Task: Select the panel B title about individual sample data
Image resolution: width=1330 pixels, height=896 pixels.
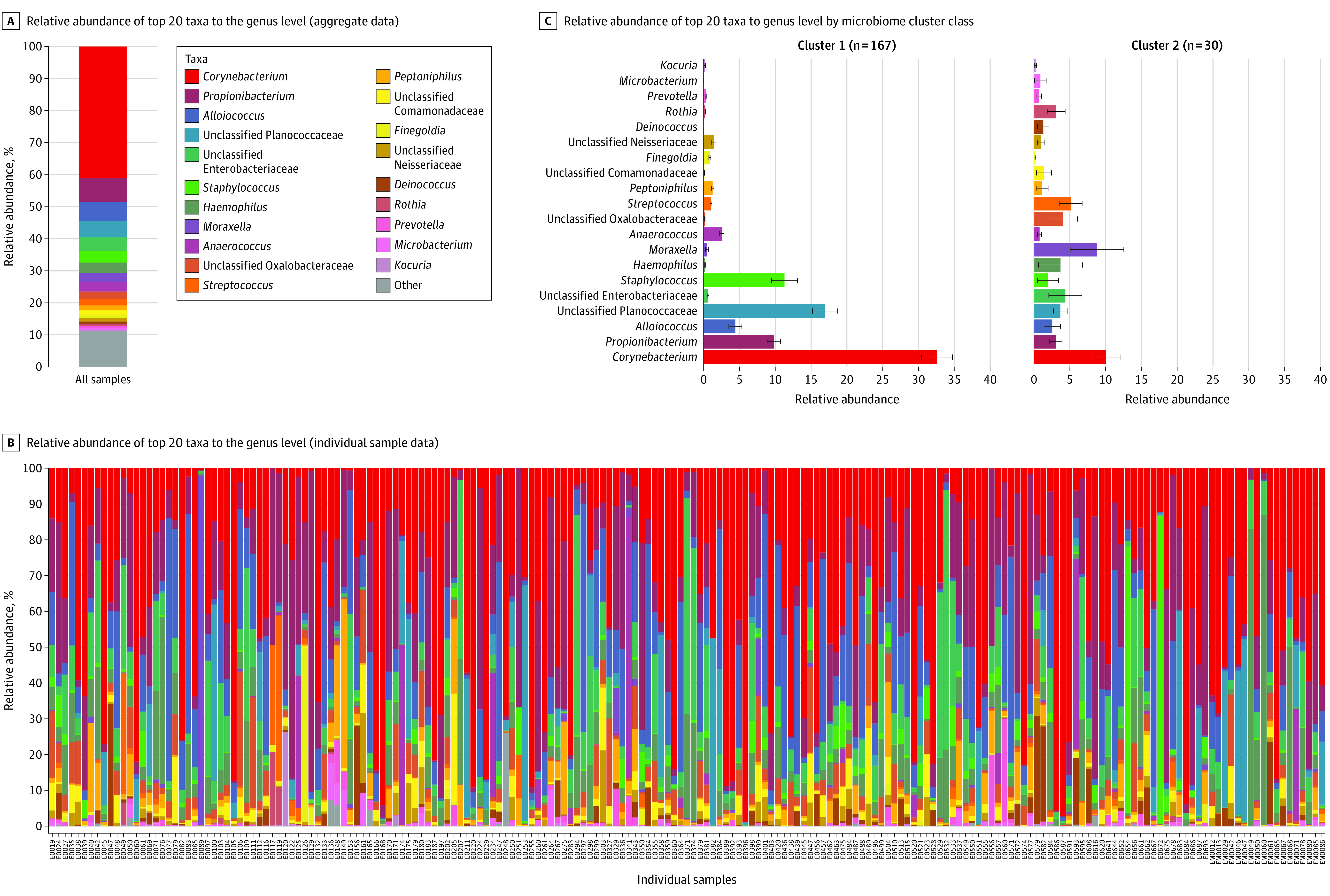Action: pos(232,443)
